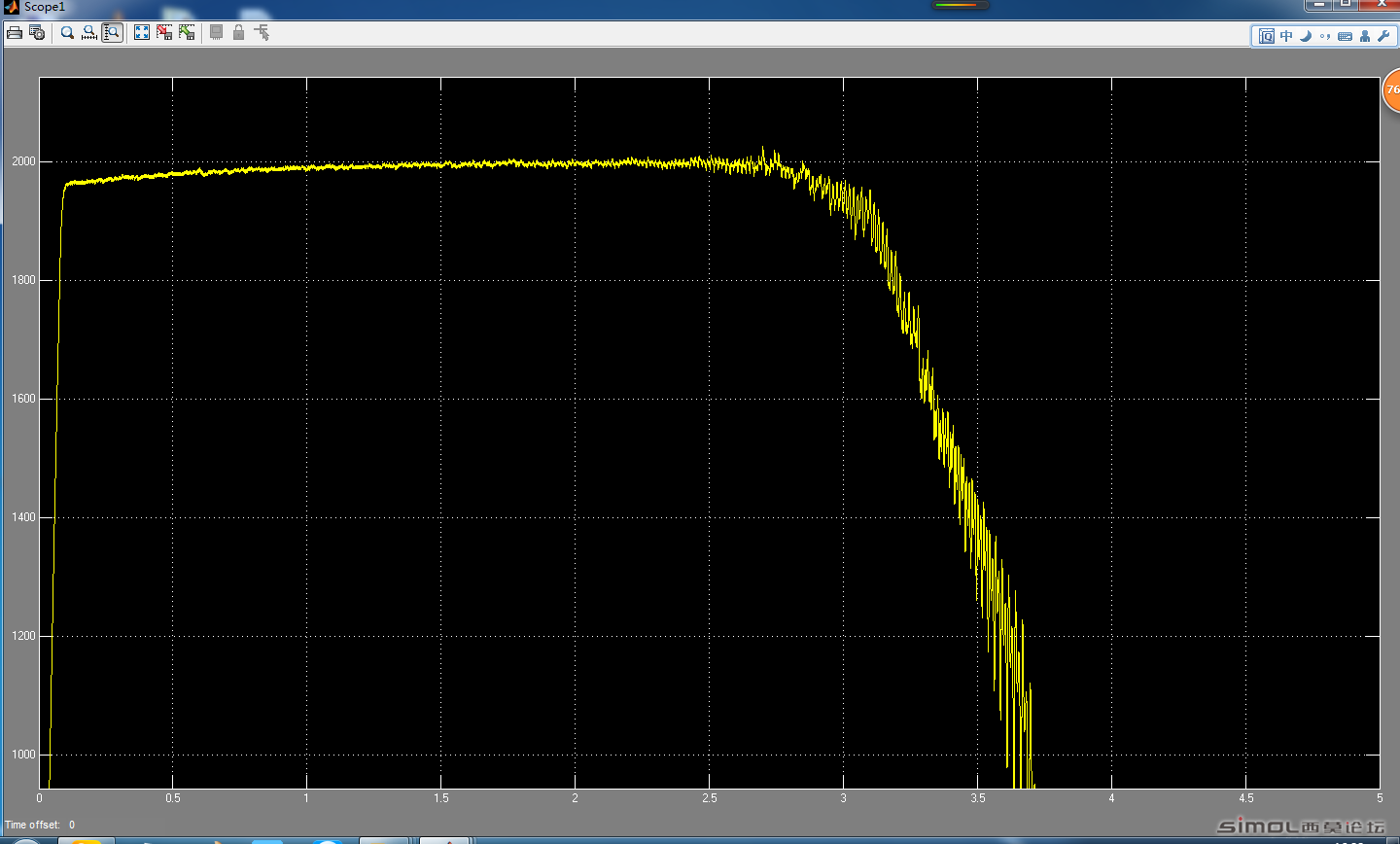Click the greyed Floating scope icon

click(216, 33)
